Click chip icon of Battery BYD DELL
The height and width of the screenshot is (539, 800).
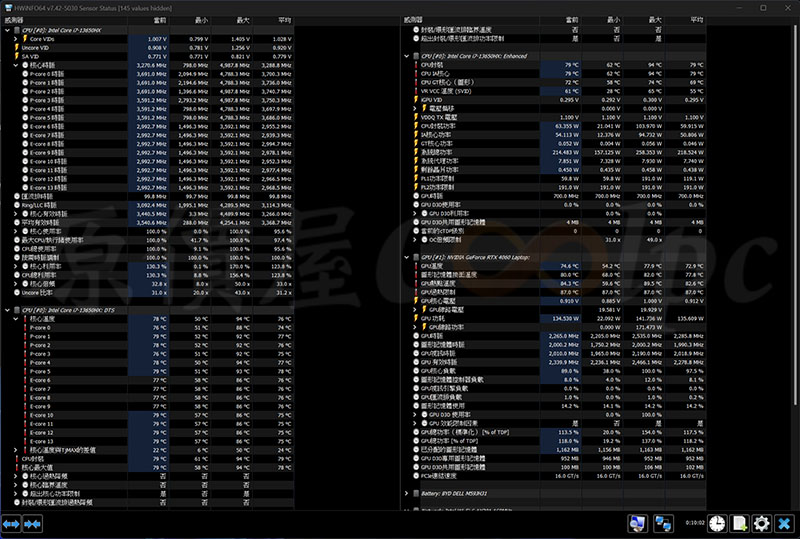416,494
